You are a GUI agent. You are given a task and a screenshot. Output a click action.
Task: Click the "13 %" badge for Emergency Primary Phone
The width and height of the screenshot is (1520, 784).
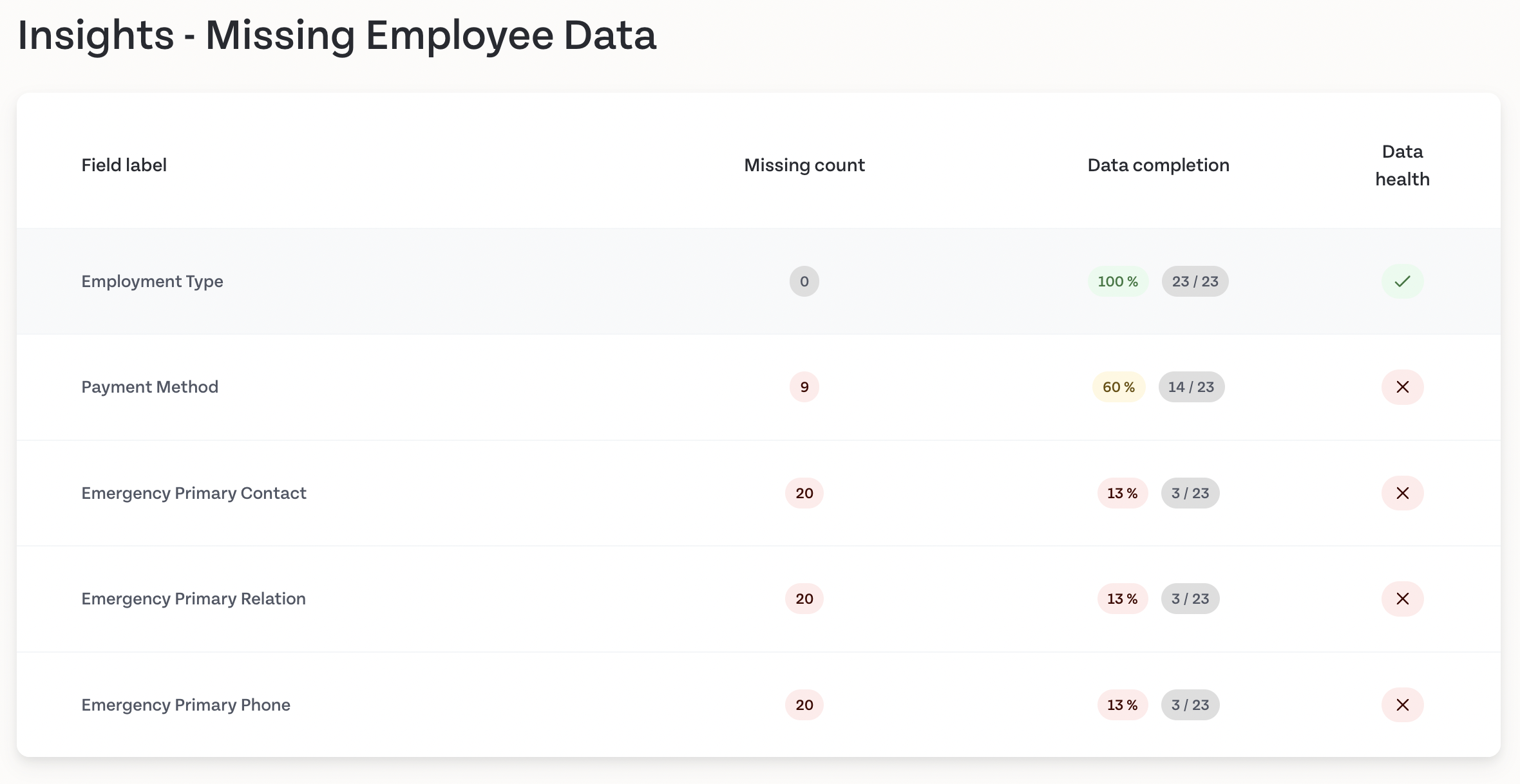tap(1122, 705)
